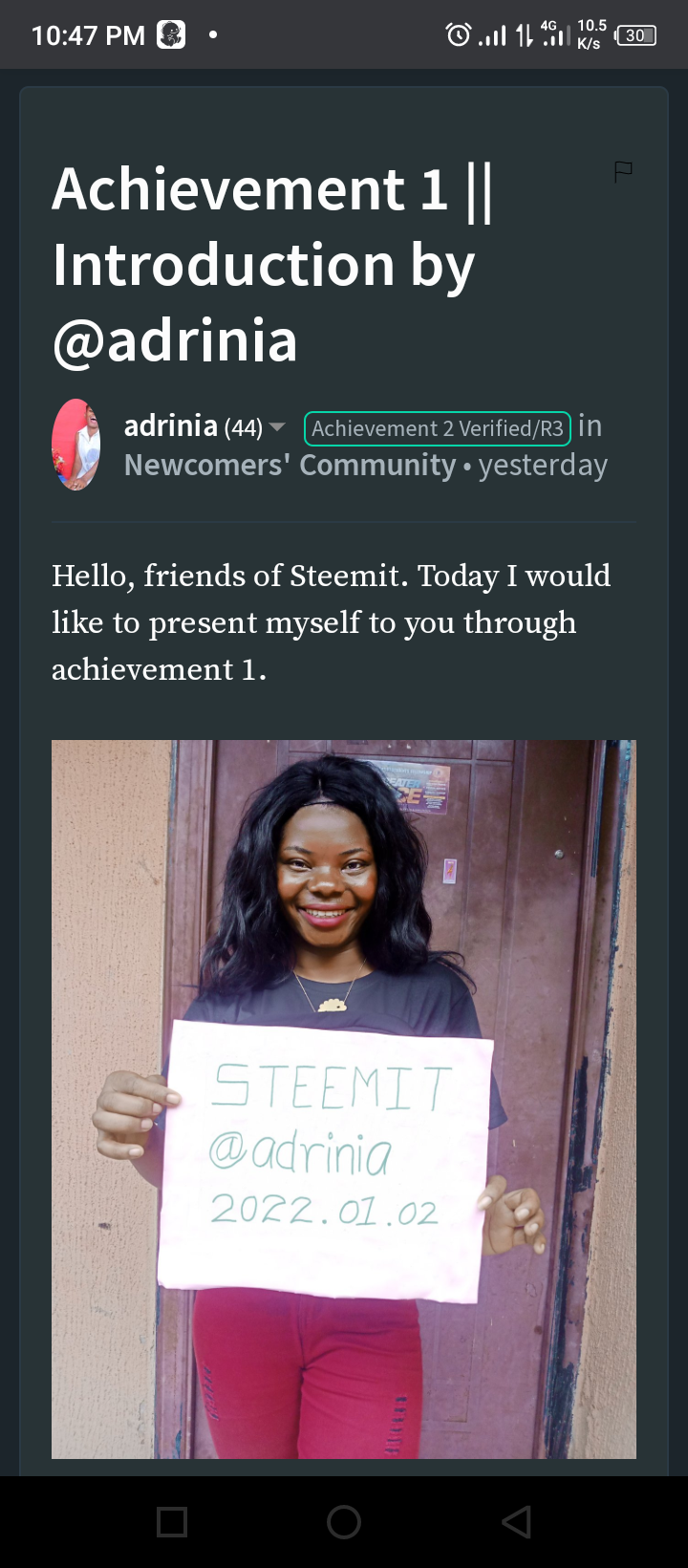Tap the Achievement 2 Verified/R3 badge
688x1568 pixels.
[438, 427]
